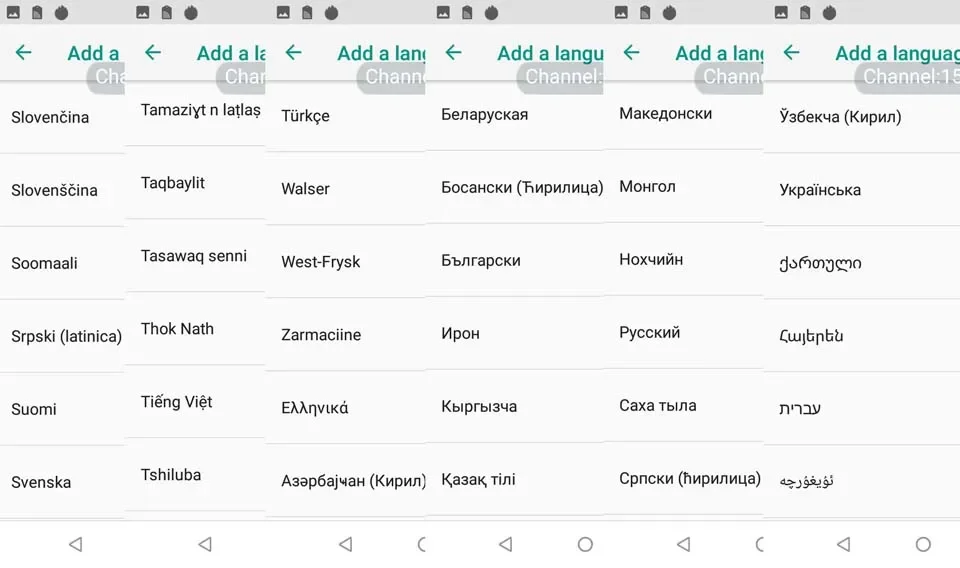Tap the navigation back triangle under Tshiluba
Image resolution: width=960 pixels, height=568 pixels.
(205, 544)
